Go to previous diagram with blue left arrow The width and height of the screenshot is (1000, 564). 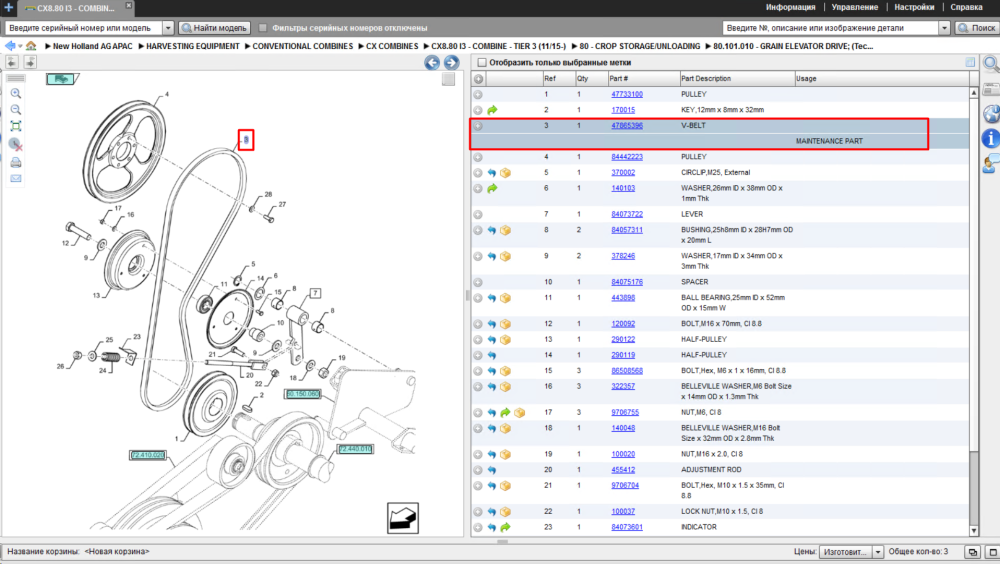tap(432, 63)
